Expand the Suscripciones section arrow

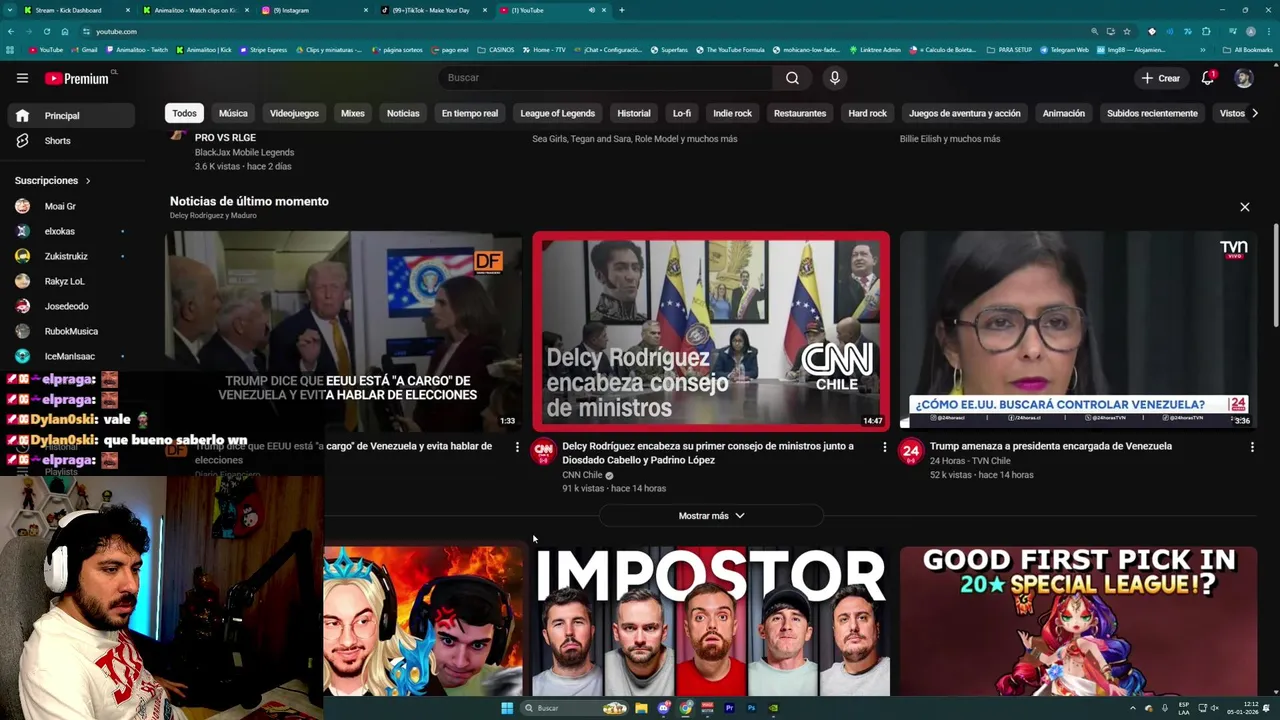88,181
